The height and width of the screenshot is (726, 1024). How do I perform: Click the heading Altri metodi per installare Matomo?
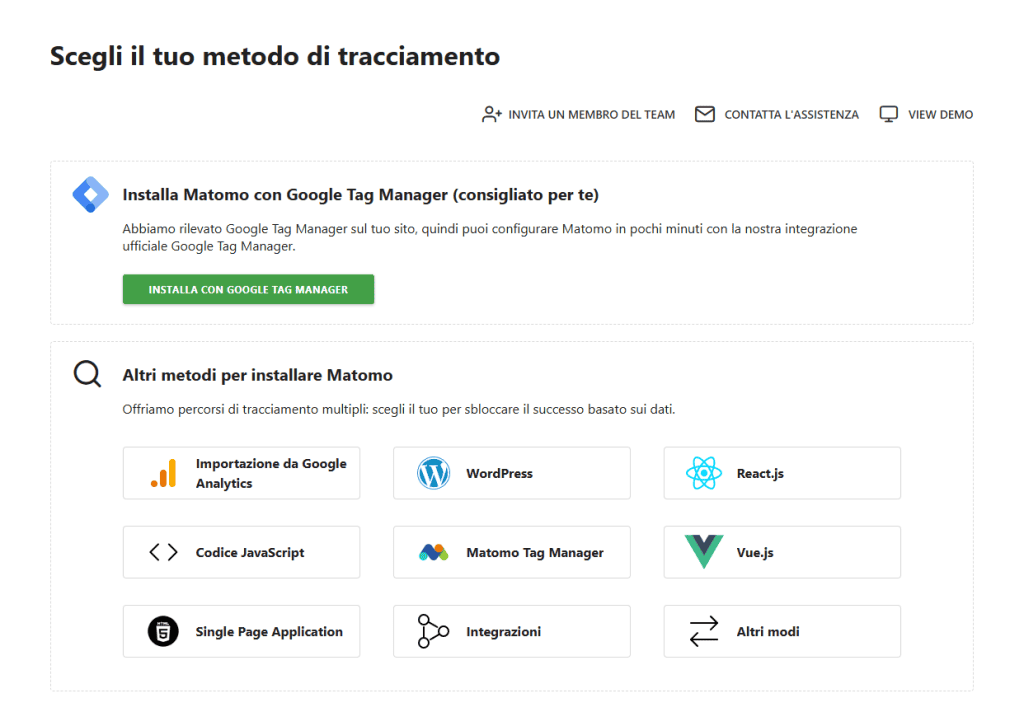(257, 375)
